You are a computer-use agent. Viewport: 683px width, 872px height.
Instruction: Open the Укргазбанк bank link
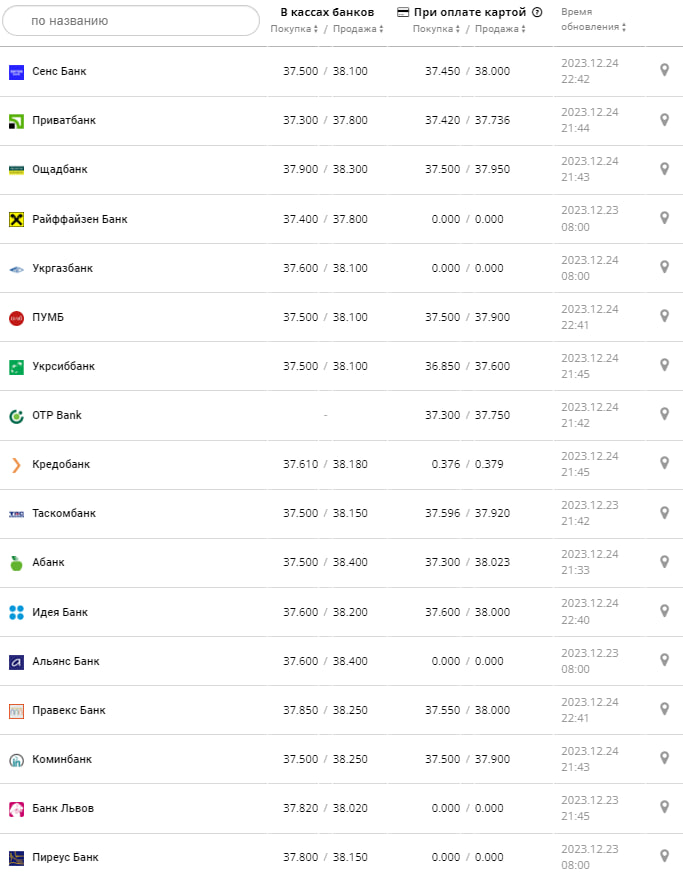62,268
